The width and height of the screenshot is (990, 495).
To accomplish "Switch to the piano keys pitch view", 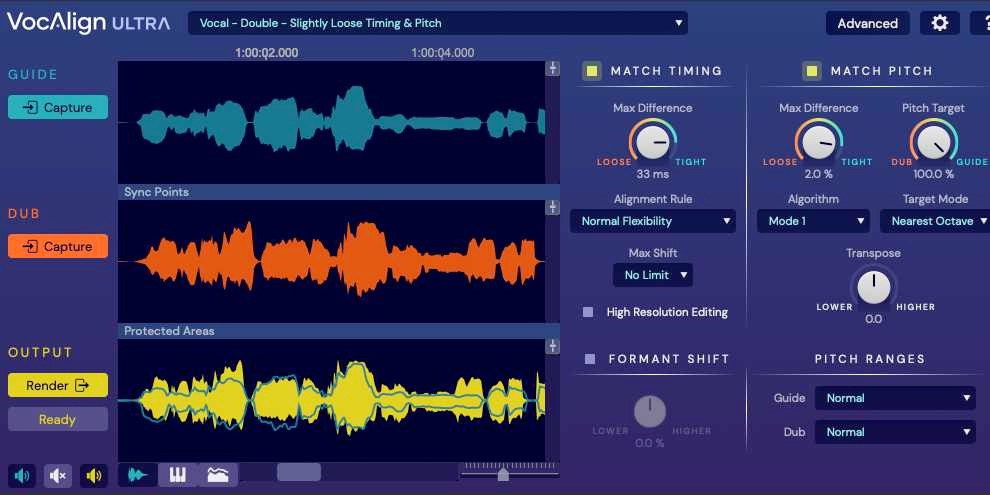I will 177,475.
